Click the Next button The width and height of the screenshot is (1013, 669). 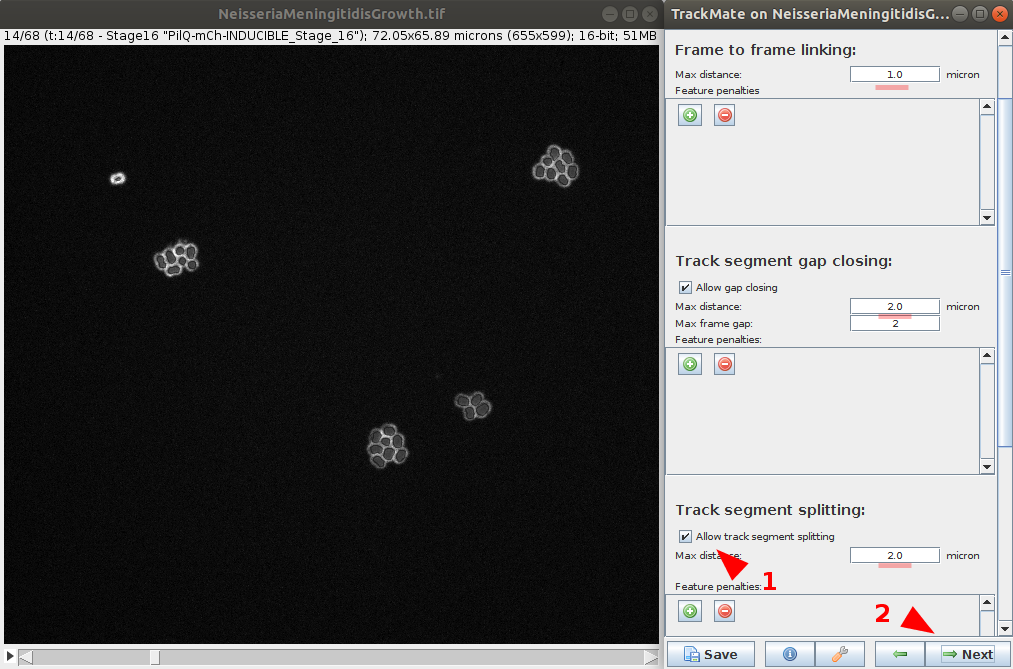coord(967,654)
